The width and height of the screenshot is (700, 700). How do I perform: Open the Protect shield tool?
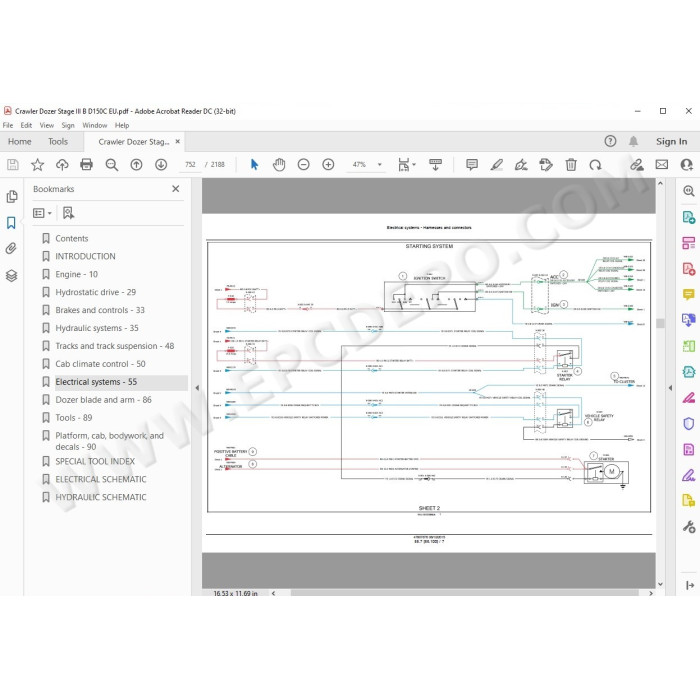689,423
